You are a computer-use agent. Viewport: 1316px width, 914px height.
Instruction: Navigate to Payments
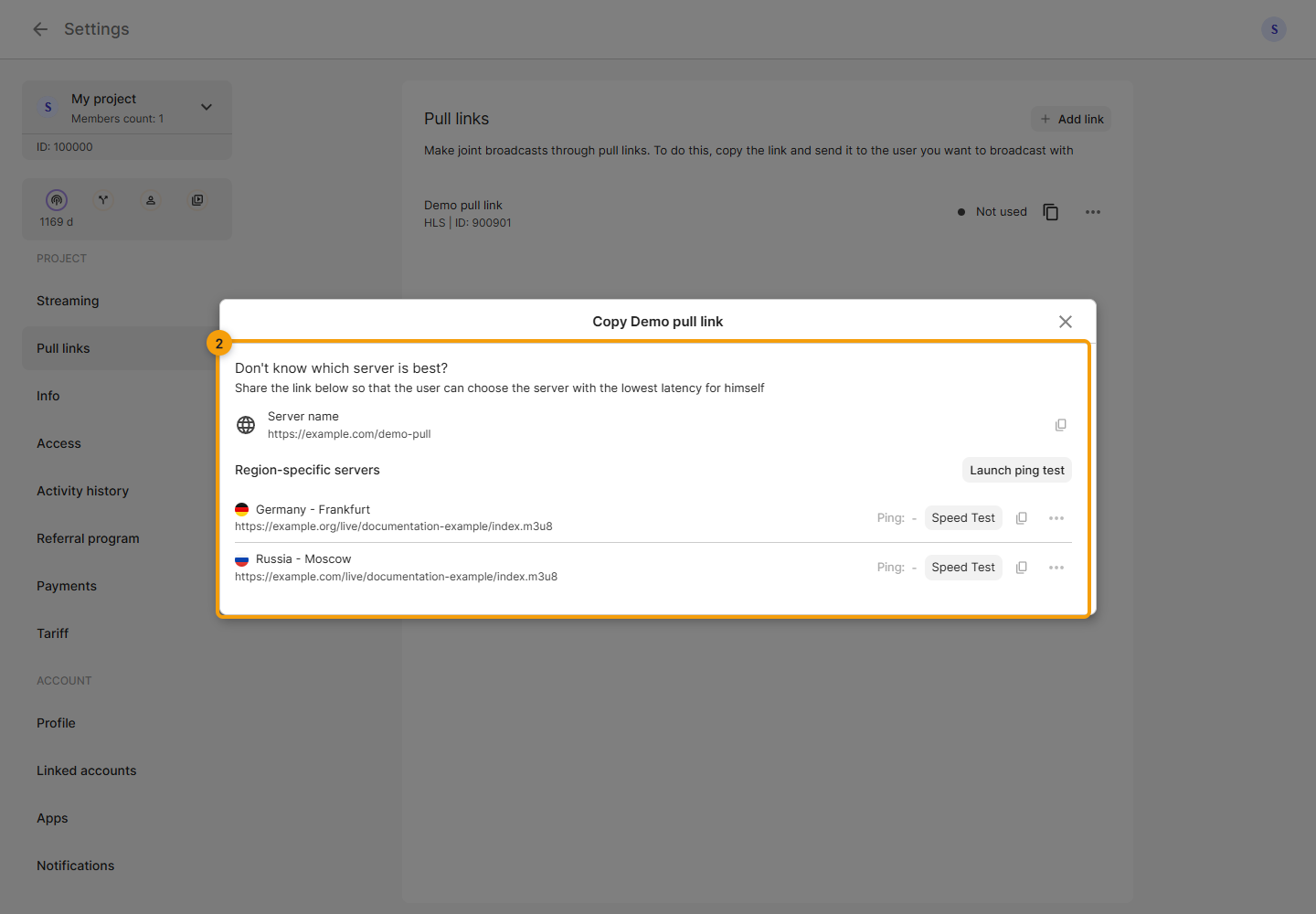pos(67,586)
